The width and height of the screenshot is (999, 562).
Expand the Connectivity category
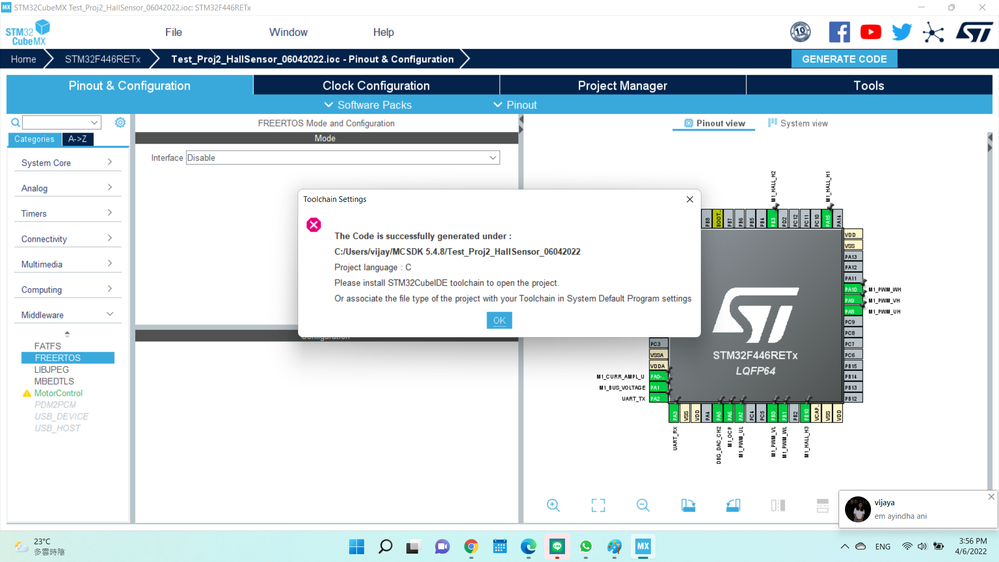[66, 239]
